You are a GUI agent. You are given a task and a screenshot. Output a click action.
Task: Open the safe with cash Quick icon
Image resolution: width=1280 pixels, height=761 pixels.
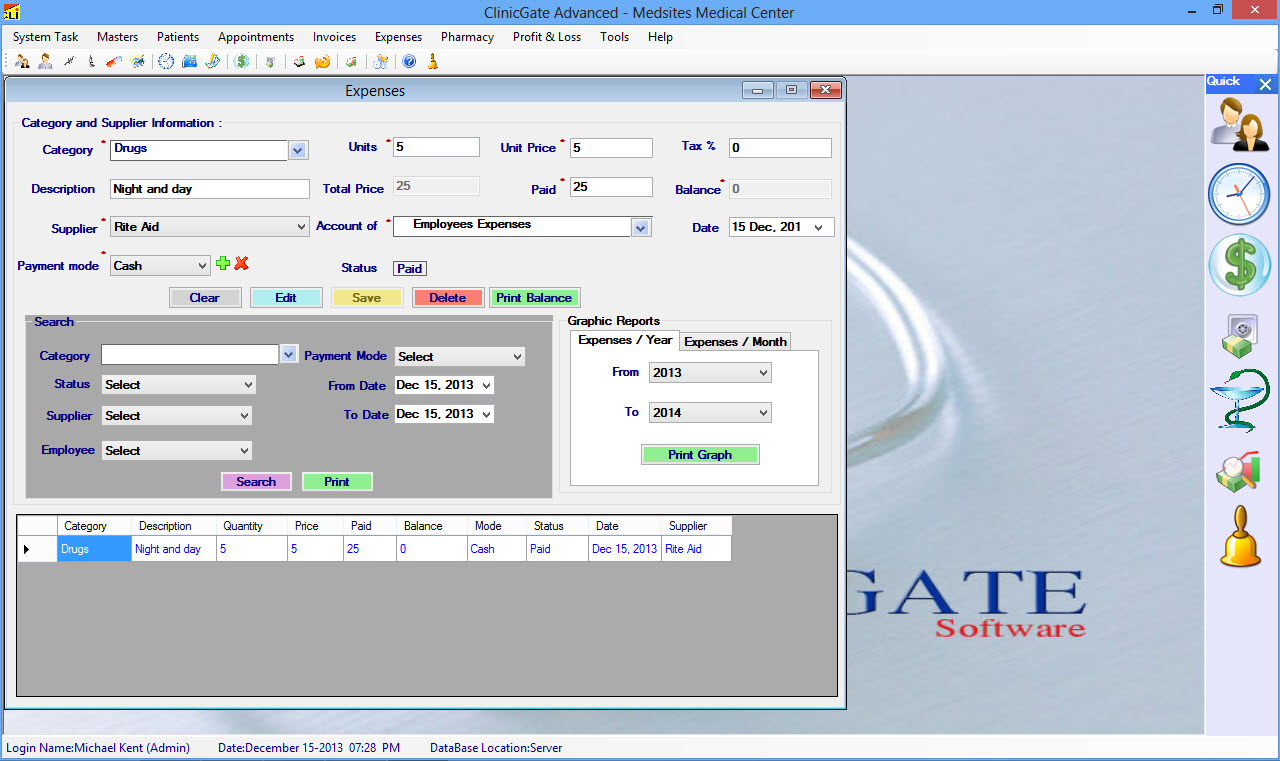[1239, 335]
